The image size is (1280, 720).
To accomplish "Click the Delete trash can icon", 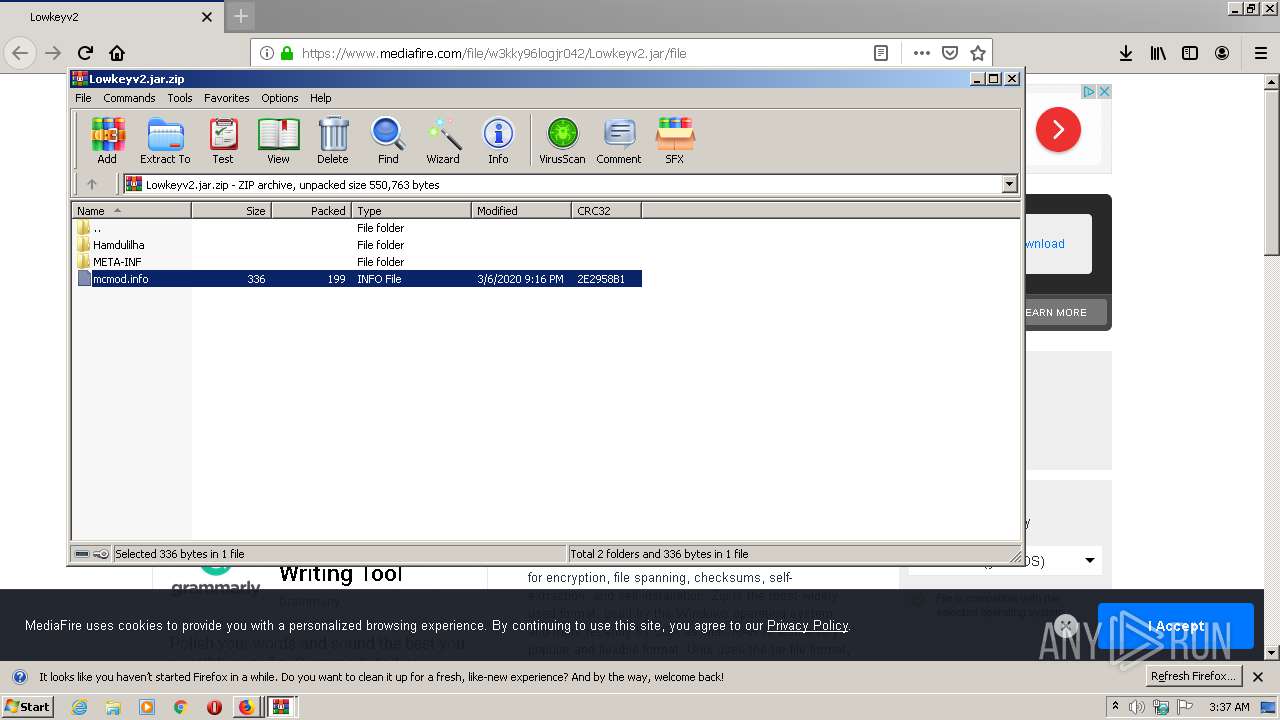I will (333, 140).
